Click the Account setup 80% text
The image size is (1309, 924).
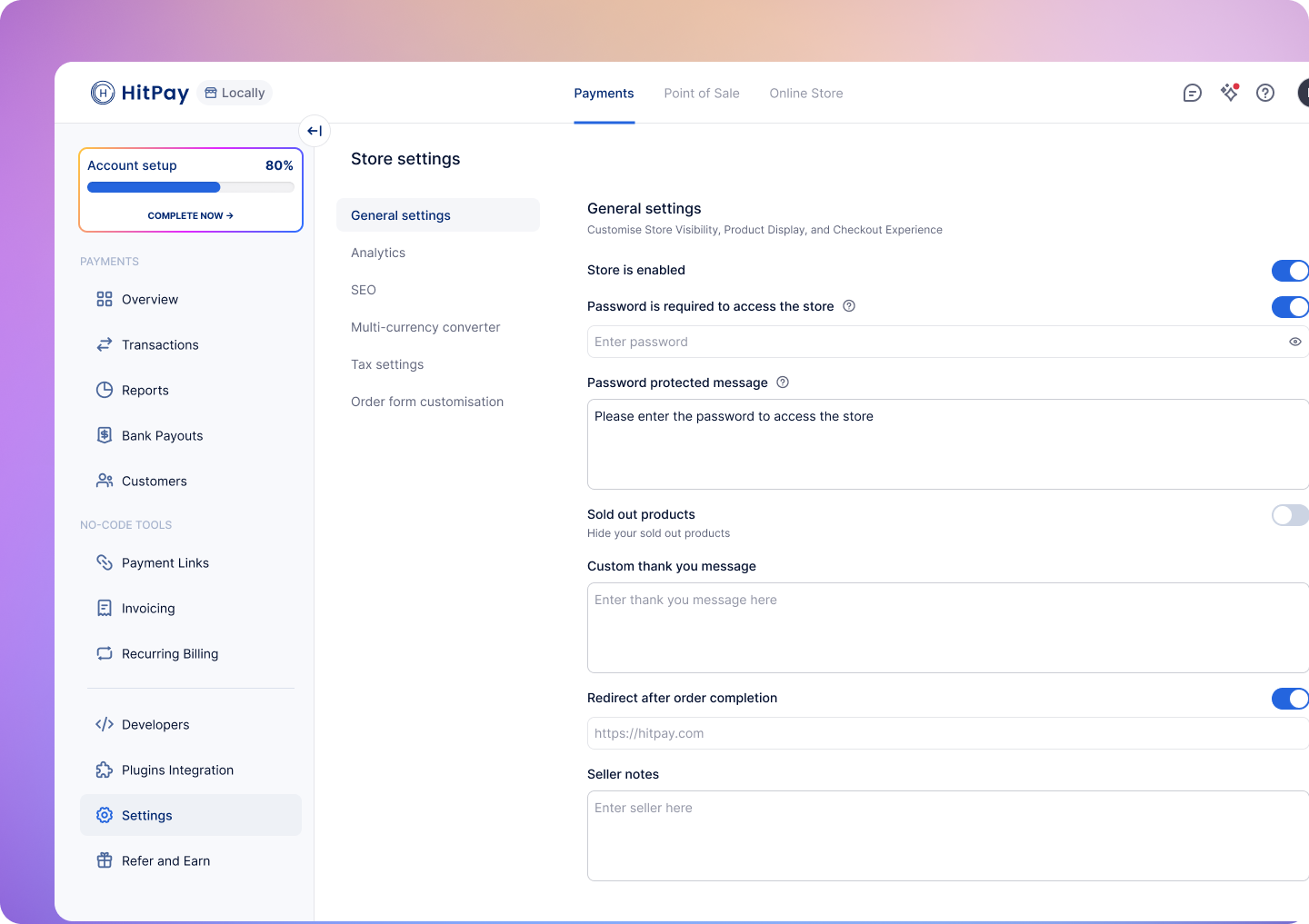coord(191,165)
